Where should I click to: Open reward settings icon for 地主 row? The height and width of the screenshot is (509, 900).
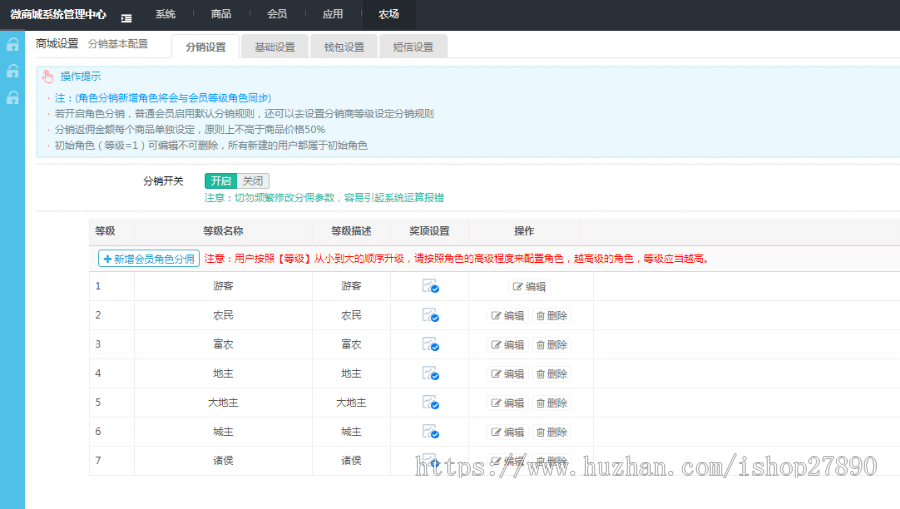coord(430,374)
